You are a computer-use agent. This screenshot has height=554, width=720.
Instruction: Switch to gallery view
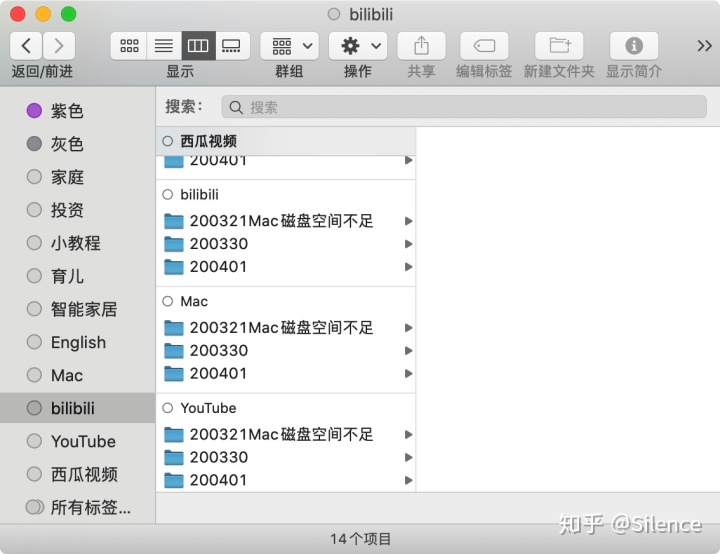(232, 45)
